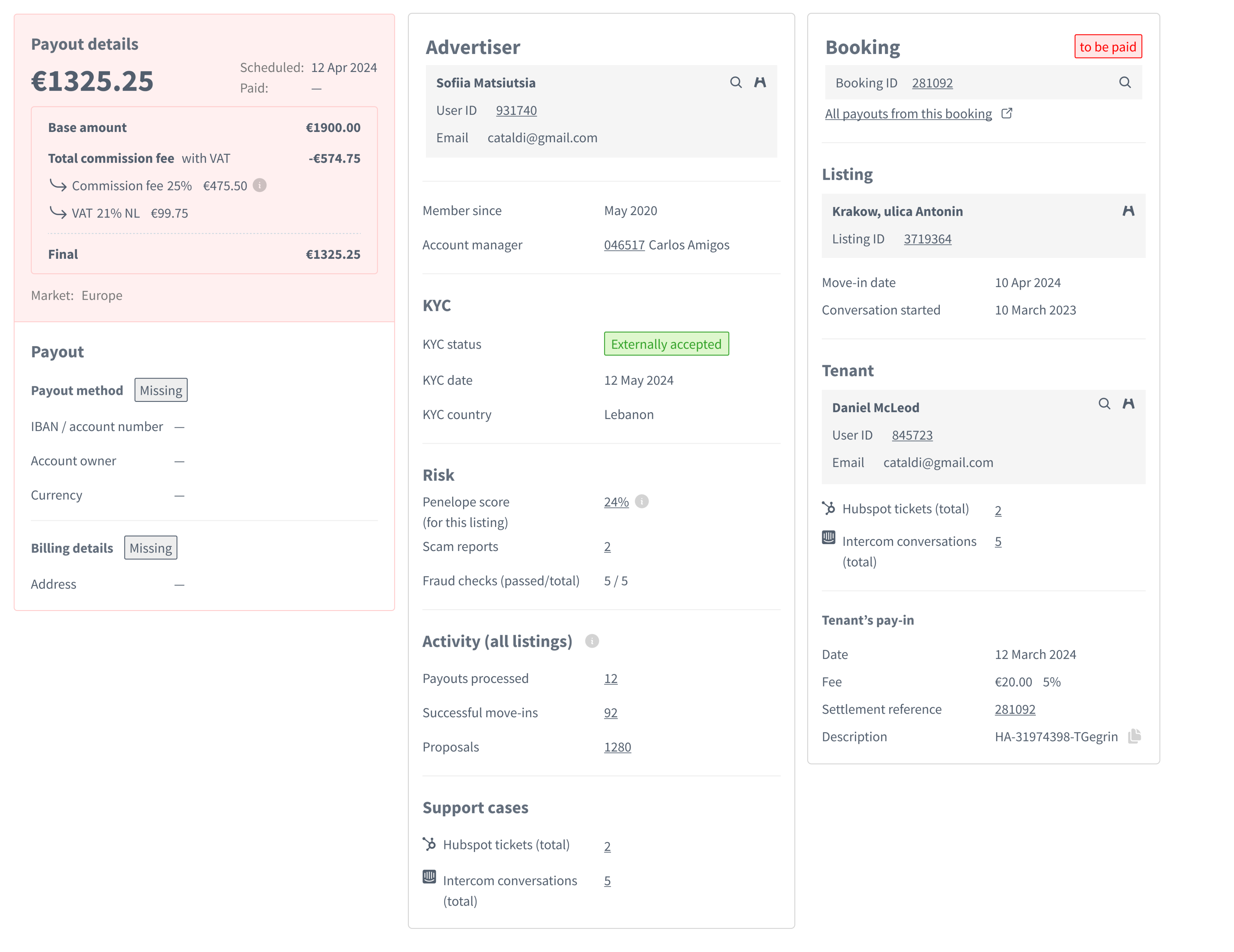Click the Missing badge next to Payout method
Viewport: 1234px width, 952px height.
pos(161,390)
